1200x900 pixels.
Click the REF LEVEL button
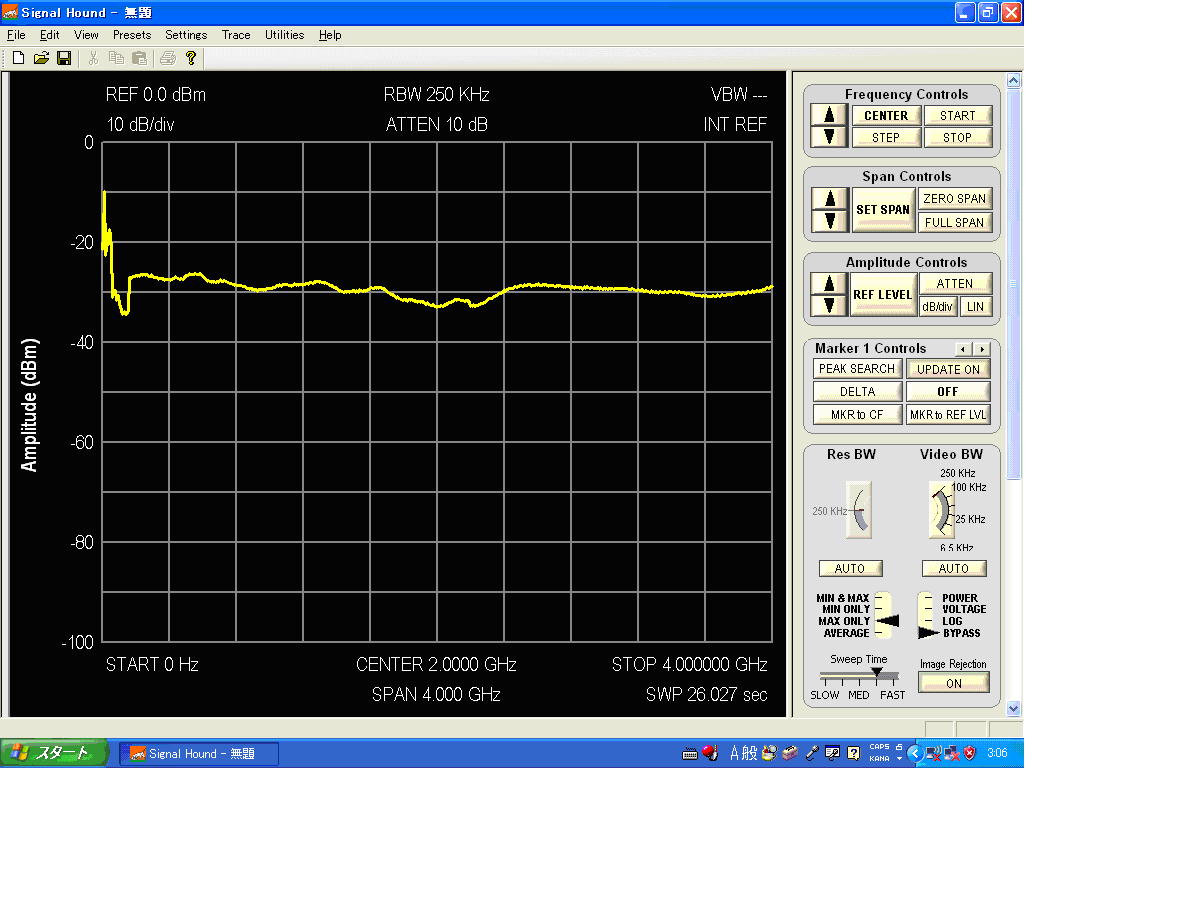[x=883, y=295]
